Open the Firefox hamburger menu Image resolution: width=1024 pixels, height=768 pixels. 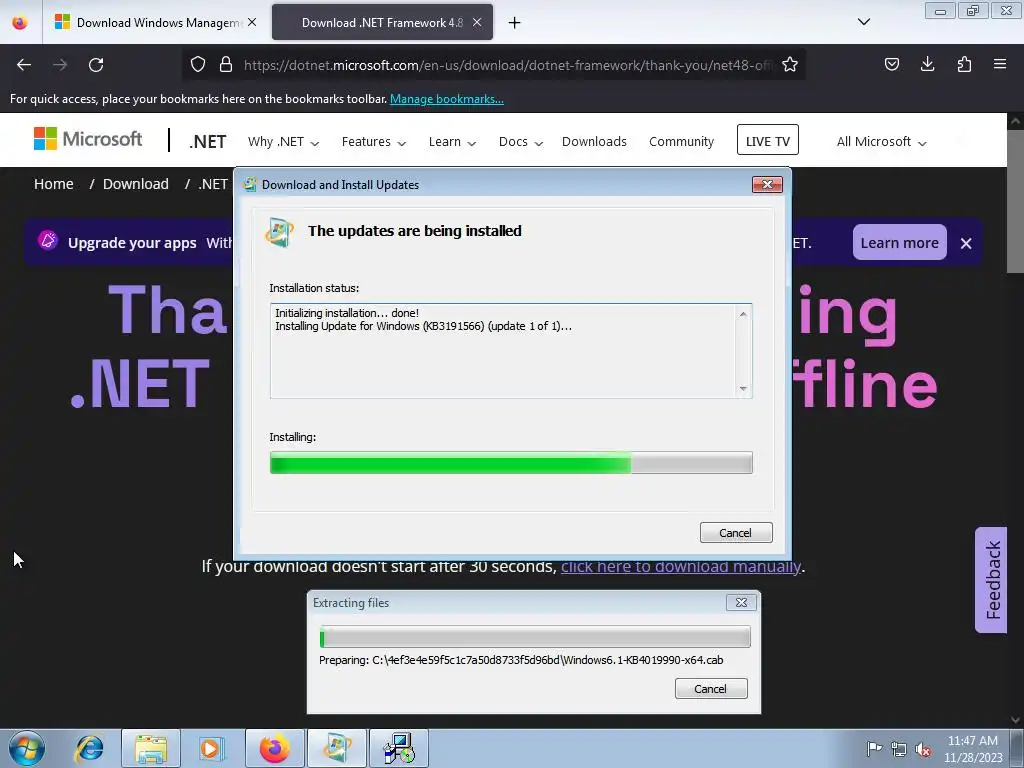(1000, 64)
